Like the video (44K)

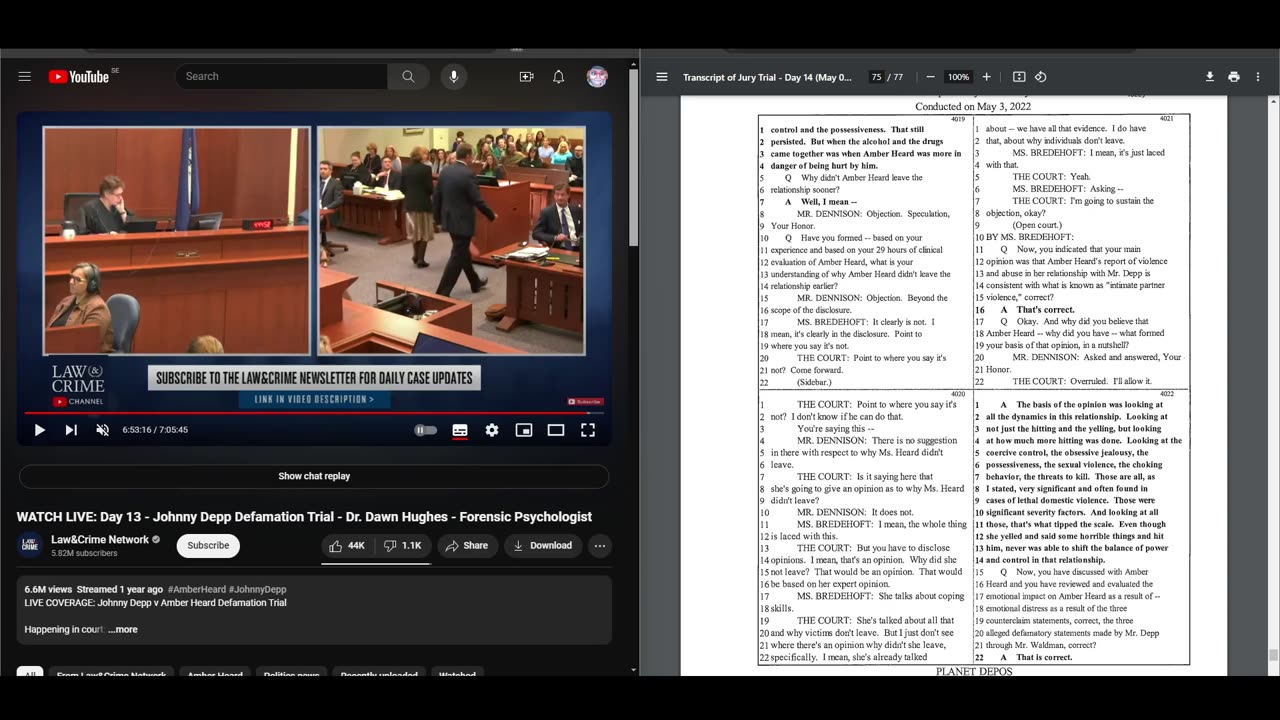347,545
